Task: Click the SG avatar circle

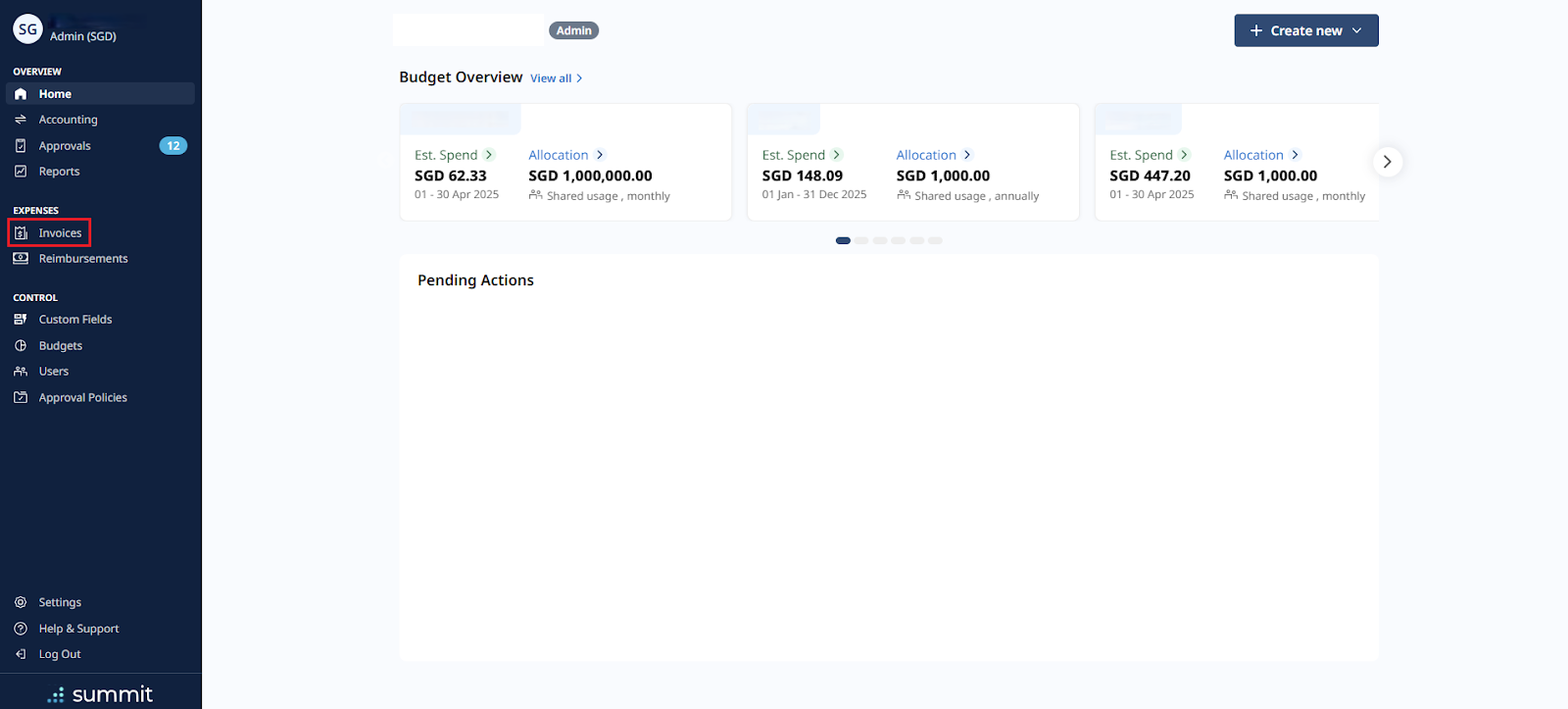Action: point(27,29)
